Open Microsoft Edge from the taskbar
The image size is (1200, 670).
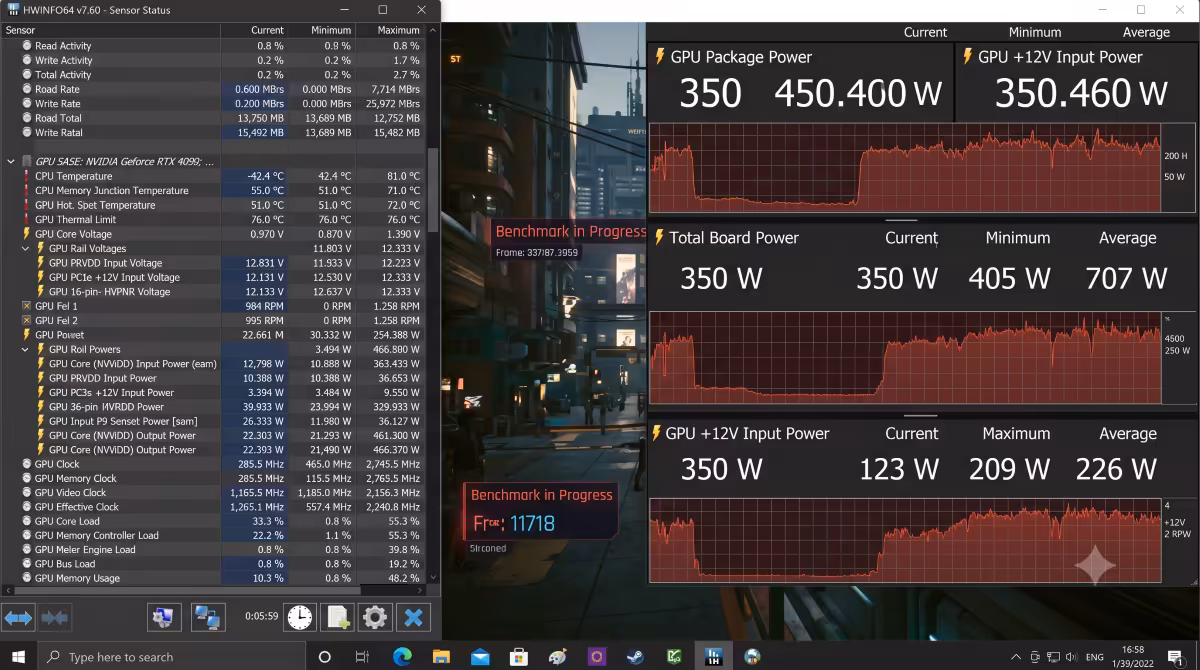coord(402,657)
